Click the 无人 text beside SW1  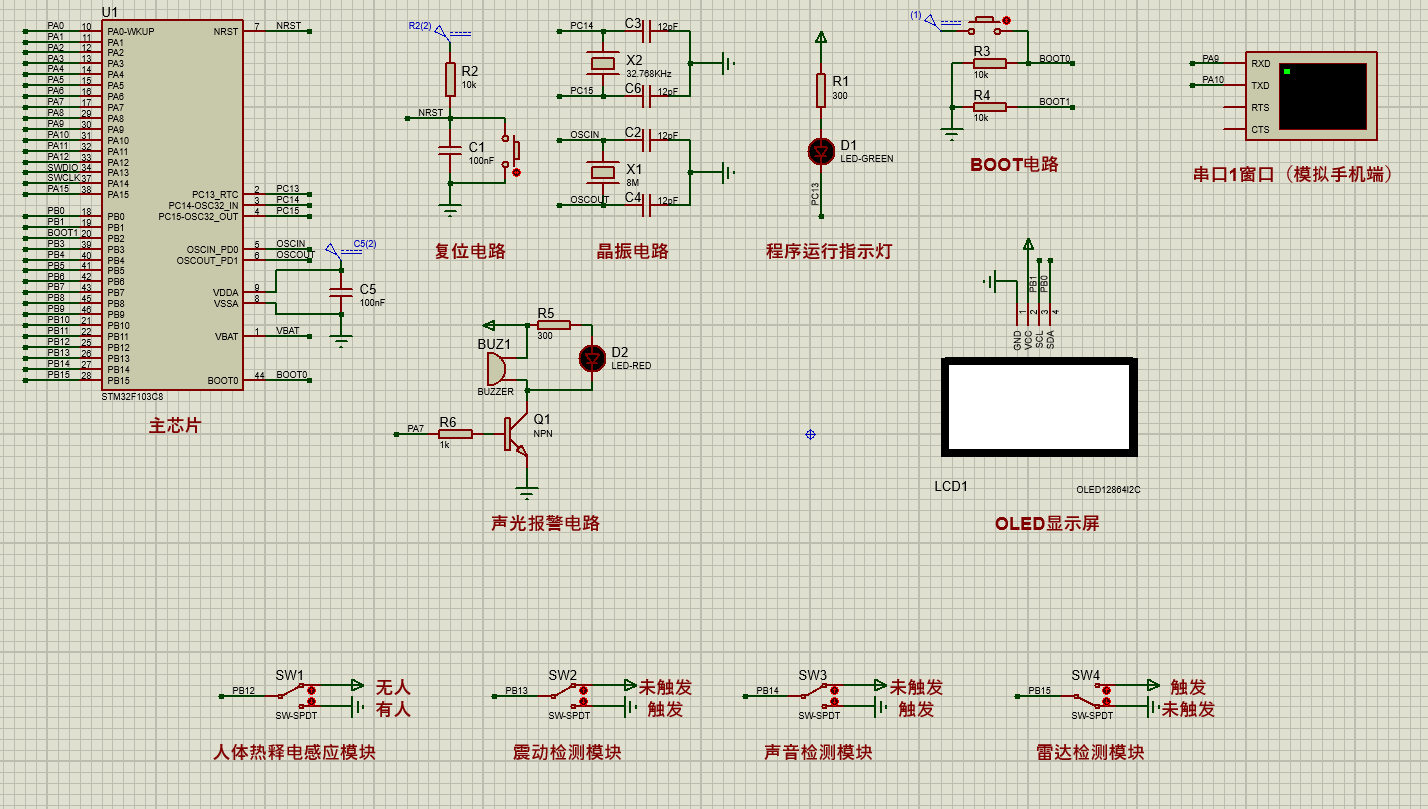pyautogui.click(x=393, y=688)
